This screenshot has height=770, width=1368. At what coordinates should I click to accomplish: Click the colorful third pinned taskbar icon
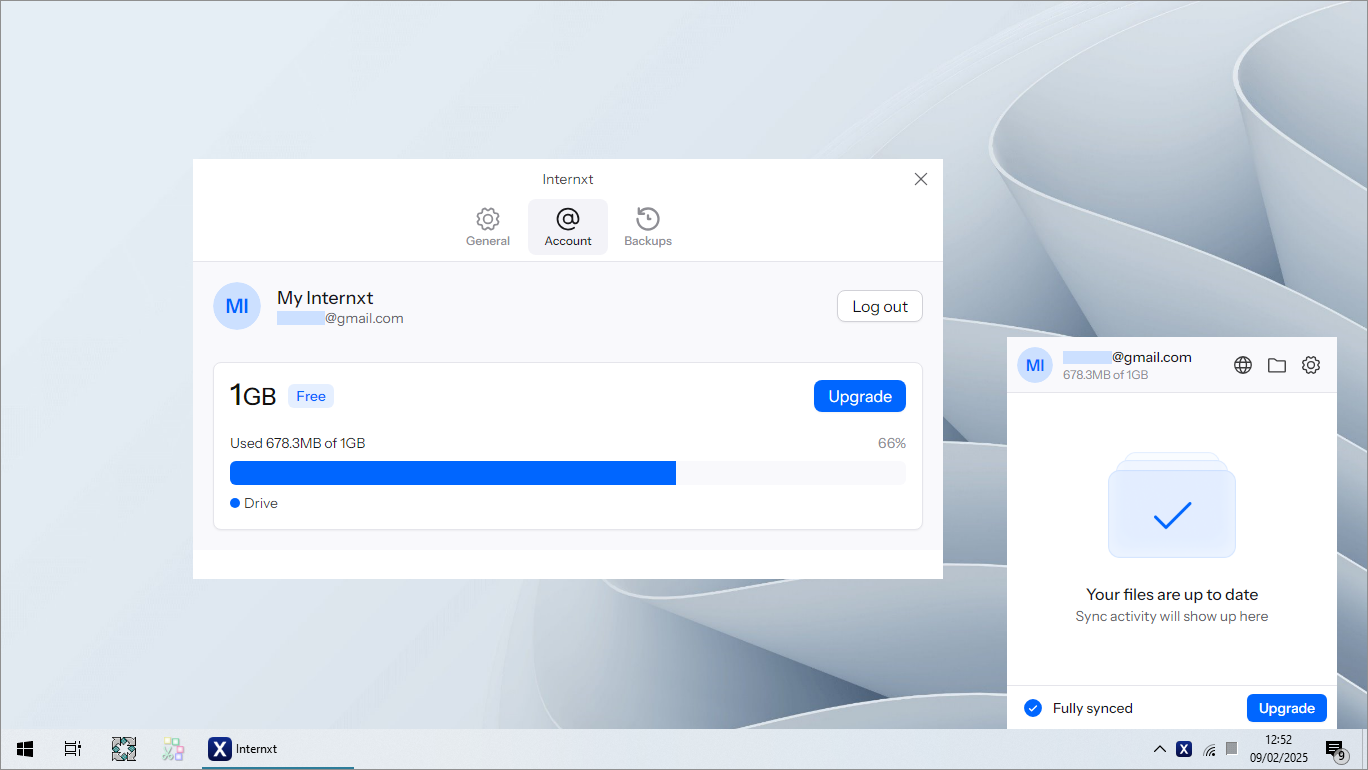[174, 748]
